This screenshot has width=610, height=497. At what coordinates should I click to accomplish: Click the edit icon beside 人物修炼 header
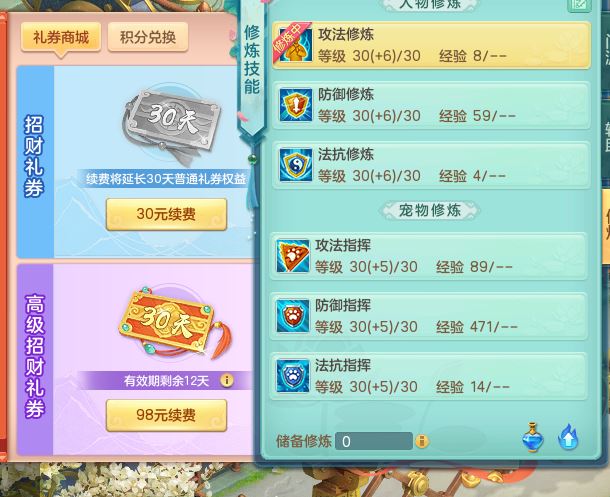(x=580, y=5)
